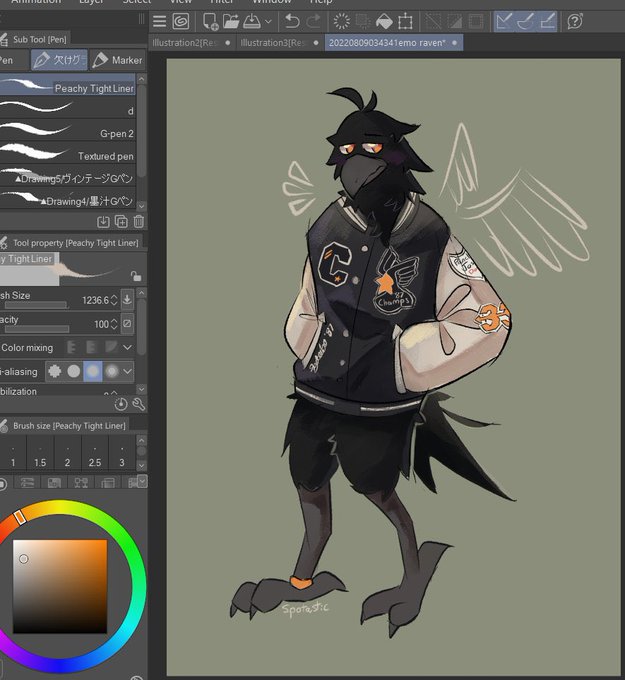Click sub tool list scroll up arrow

coord(141,79)
